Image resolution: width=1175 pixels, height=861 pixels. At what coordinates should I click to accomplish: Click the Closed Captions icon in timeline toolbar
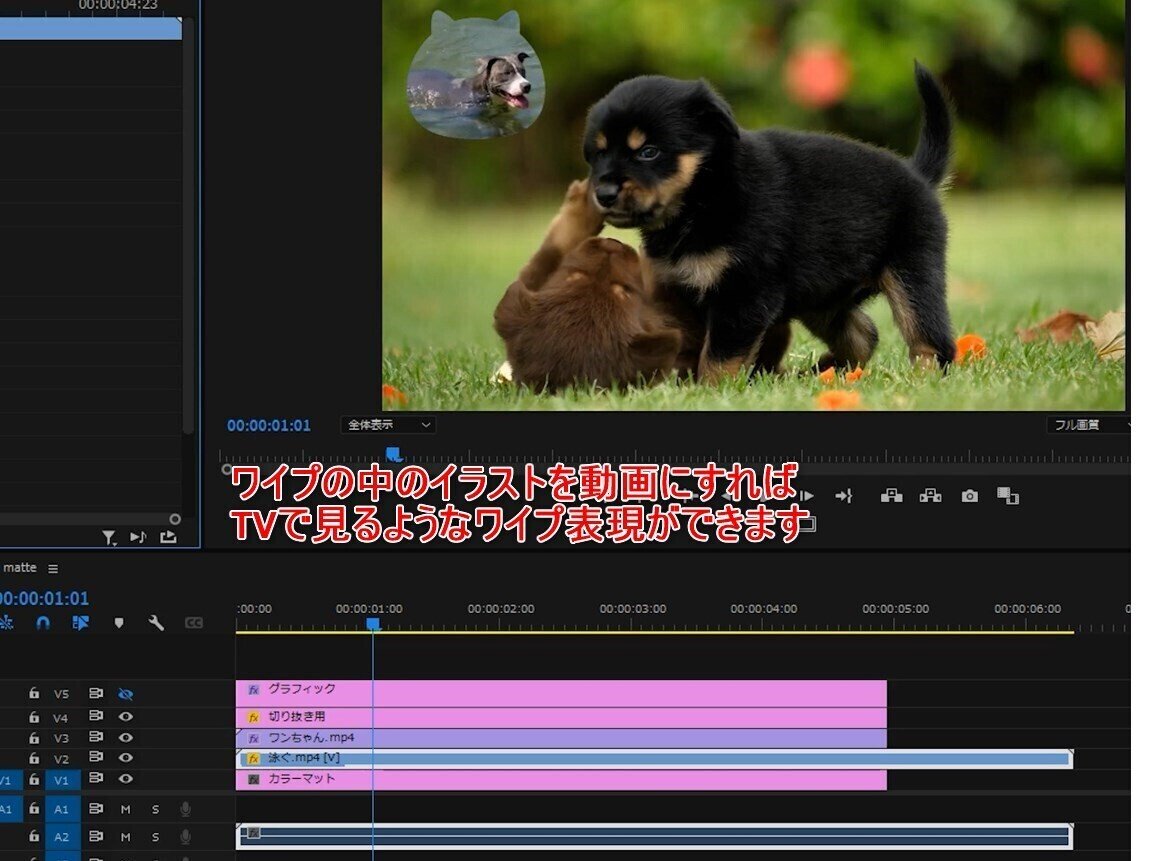point(194,623)
